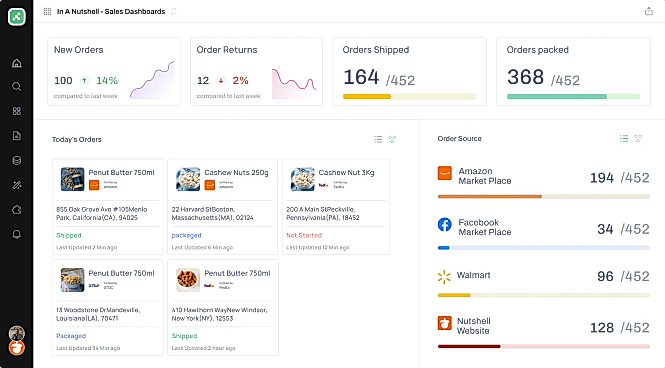
Task: Open the cloud settings icon in sidebar
Action: coord(17,209)
